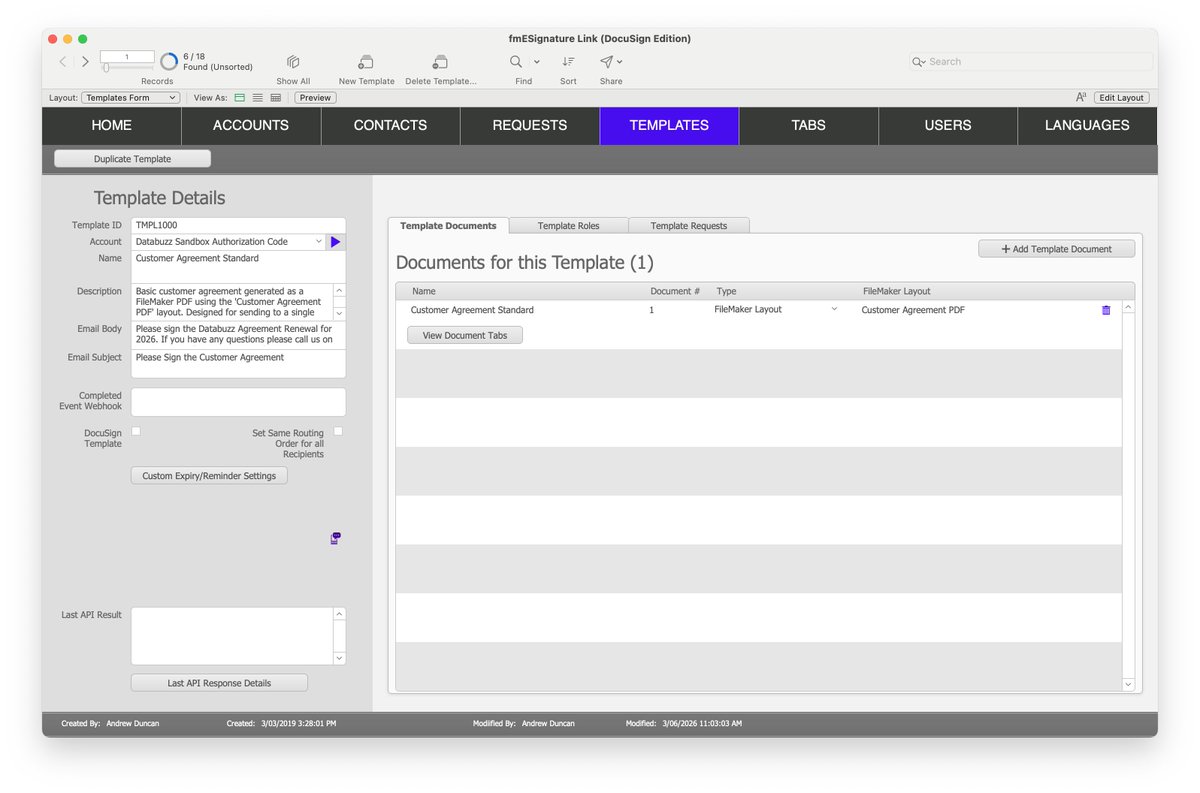This screenshot has height=793, width=1200.
Task: Switch to Table view icon
Action: [x=276, y=98]
